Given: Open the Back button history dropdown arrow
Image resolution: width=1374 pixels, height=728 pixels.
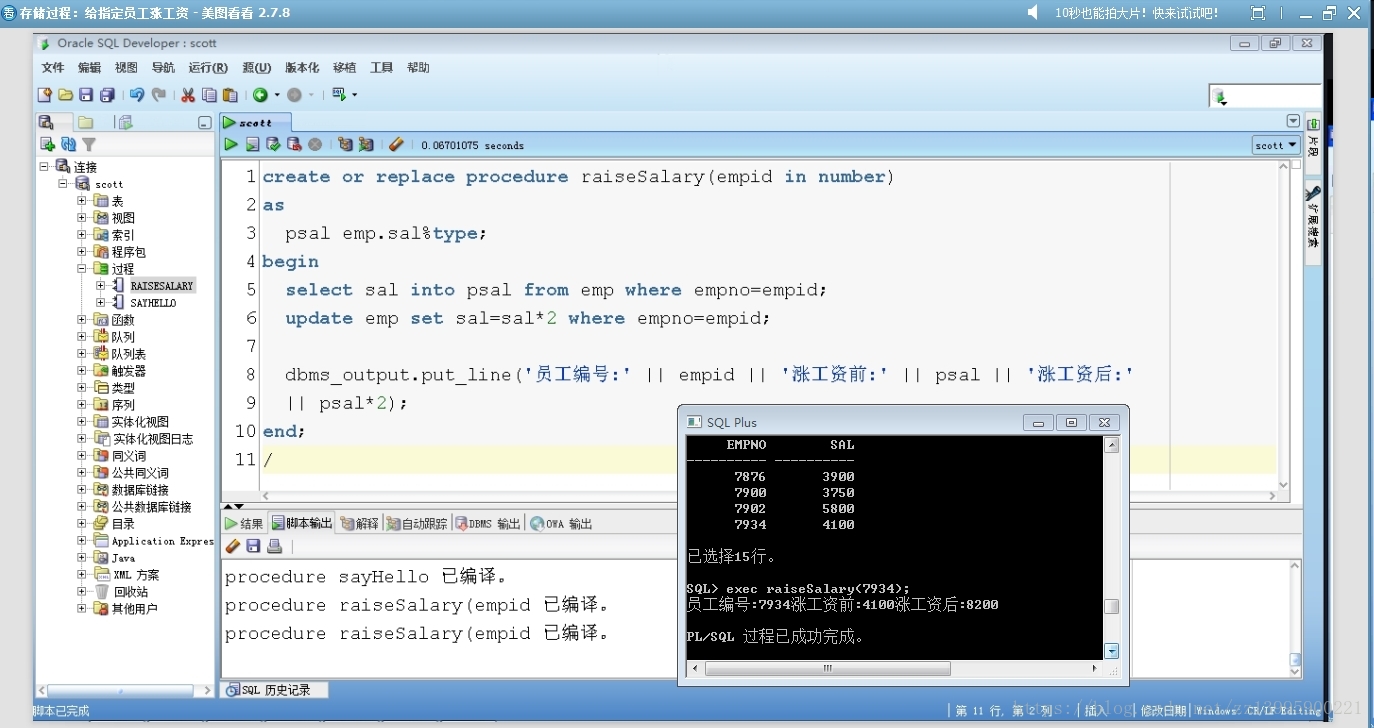Looking at the screenshot, I should (277, 95).
